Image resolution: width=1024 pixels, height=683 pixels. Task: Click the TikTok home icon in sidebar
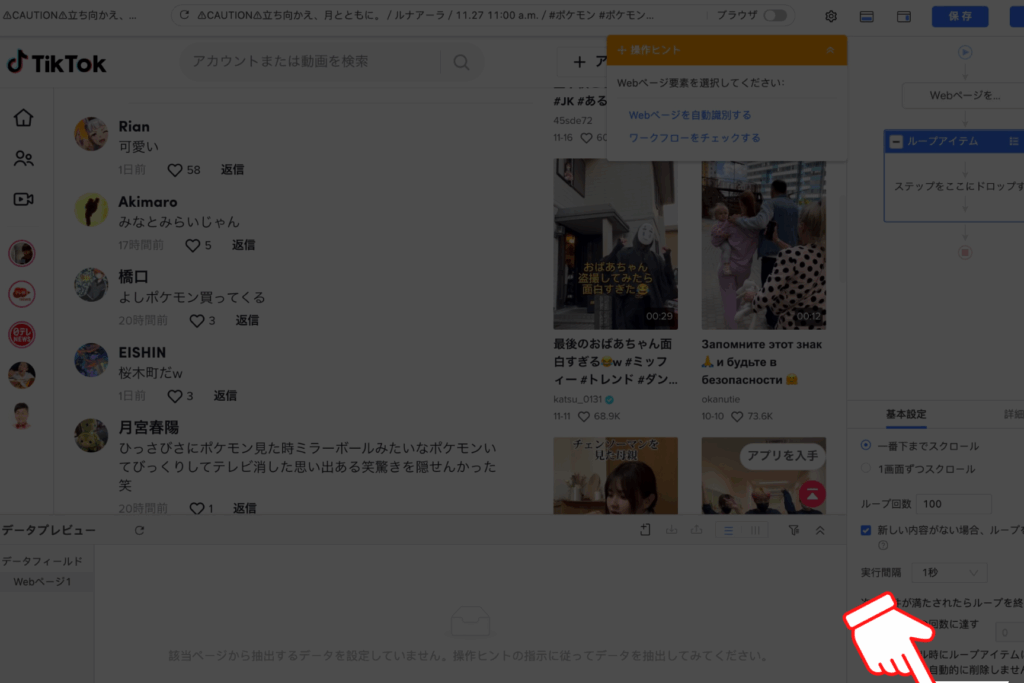click(x=23, y=118)
